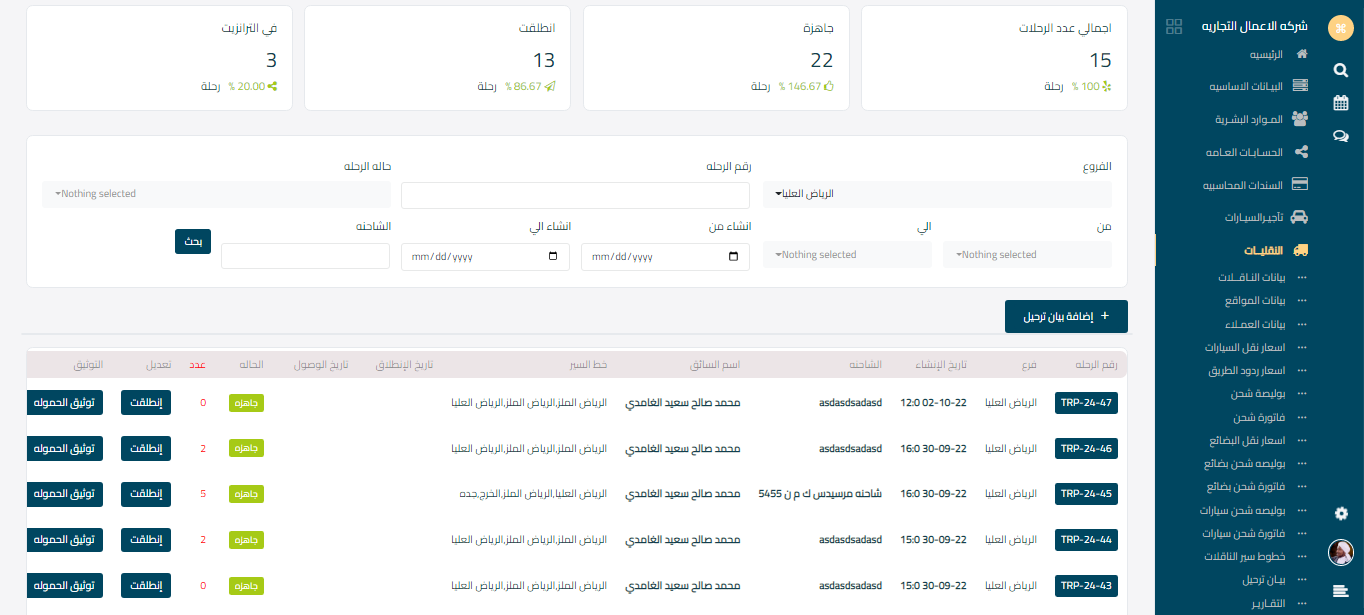Click the orange company logo icon
This screenshot has height=615, width=1364.
pos(1341,28)
